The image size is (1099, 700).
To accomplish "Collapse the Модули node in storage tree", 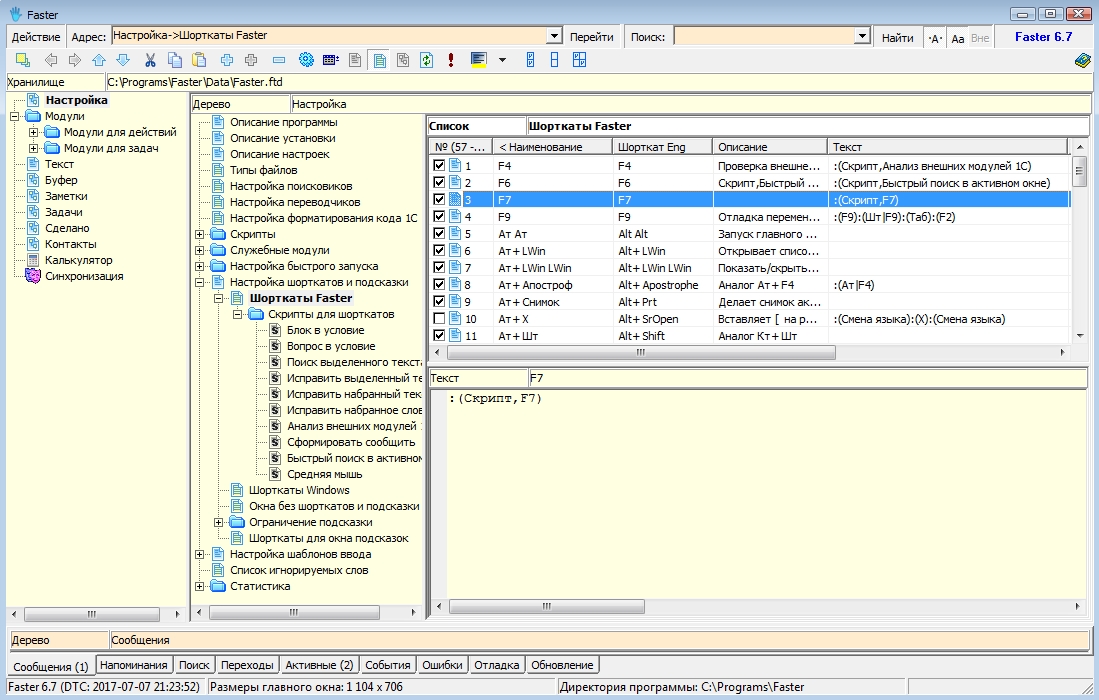I will (15, 116).
